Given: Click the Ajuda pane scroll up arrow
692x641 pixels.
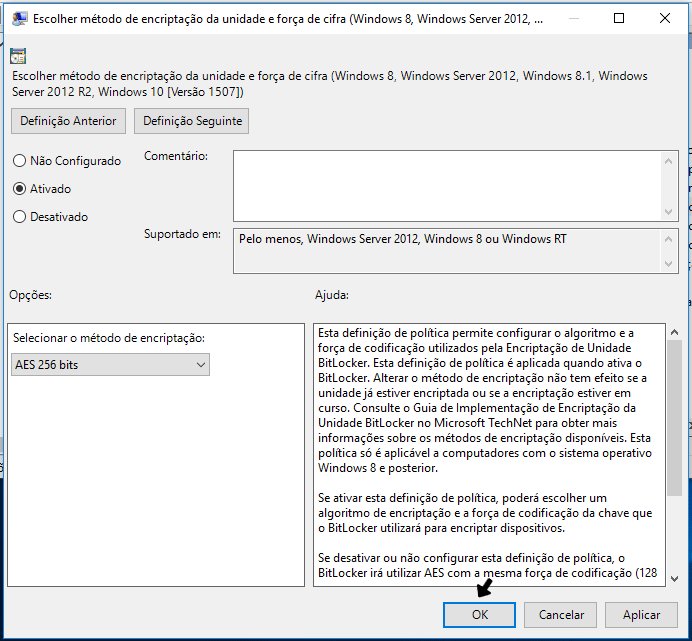Looking at the screenshot, I should tap(674, 332).
